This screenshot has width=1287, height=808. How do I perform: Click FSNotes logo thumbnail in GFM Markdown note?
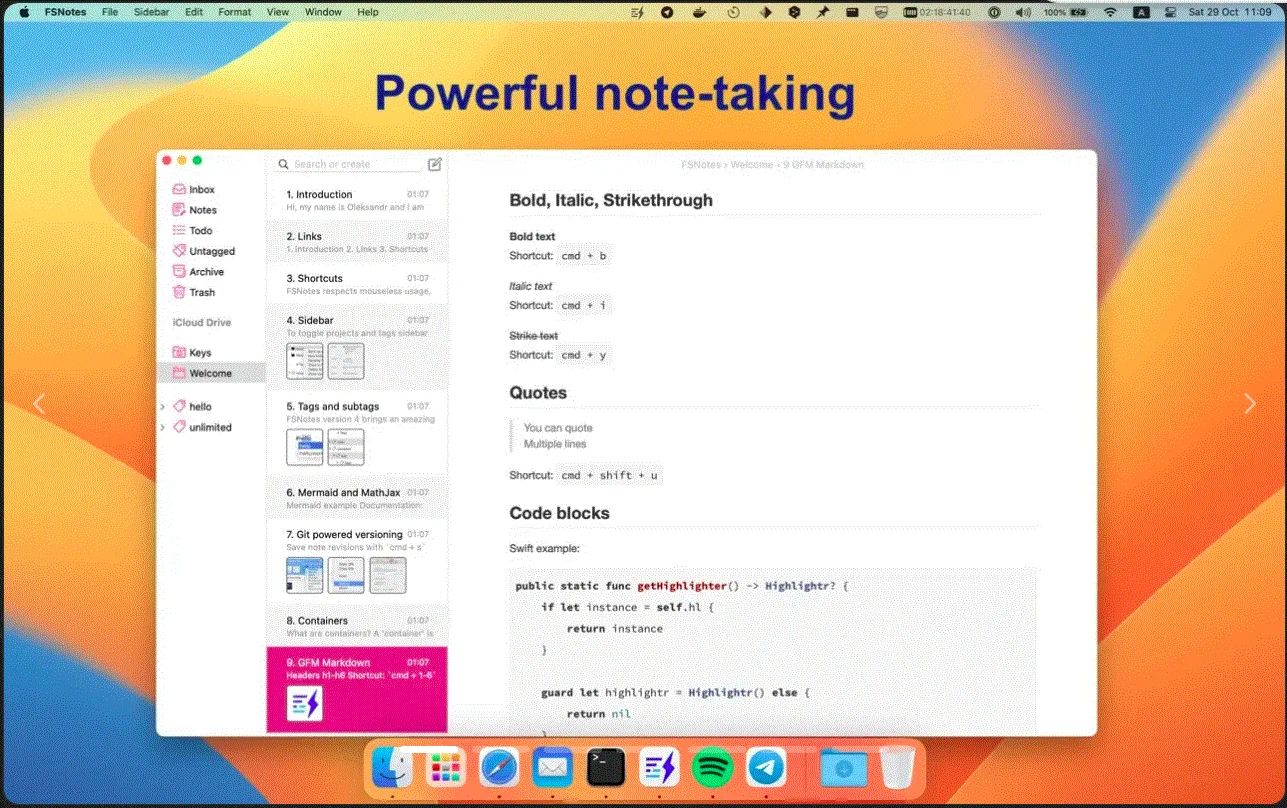coord(305,704)
